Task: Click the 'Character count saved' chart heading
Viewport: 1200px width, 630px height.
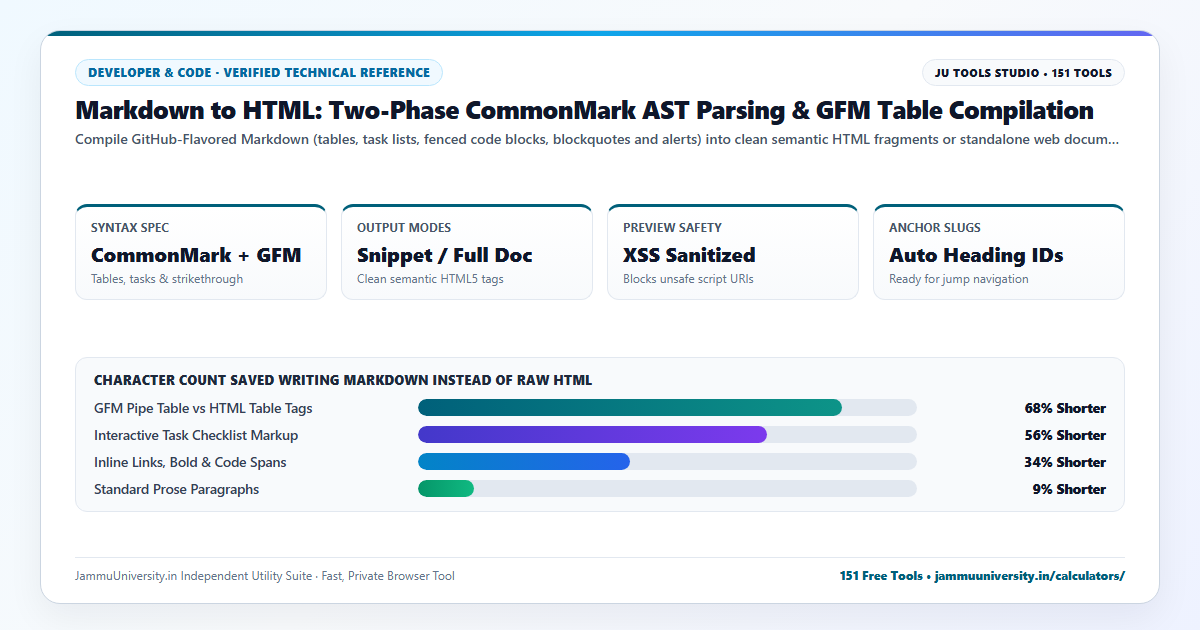Action: tap(343, 380)
